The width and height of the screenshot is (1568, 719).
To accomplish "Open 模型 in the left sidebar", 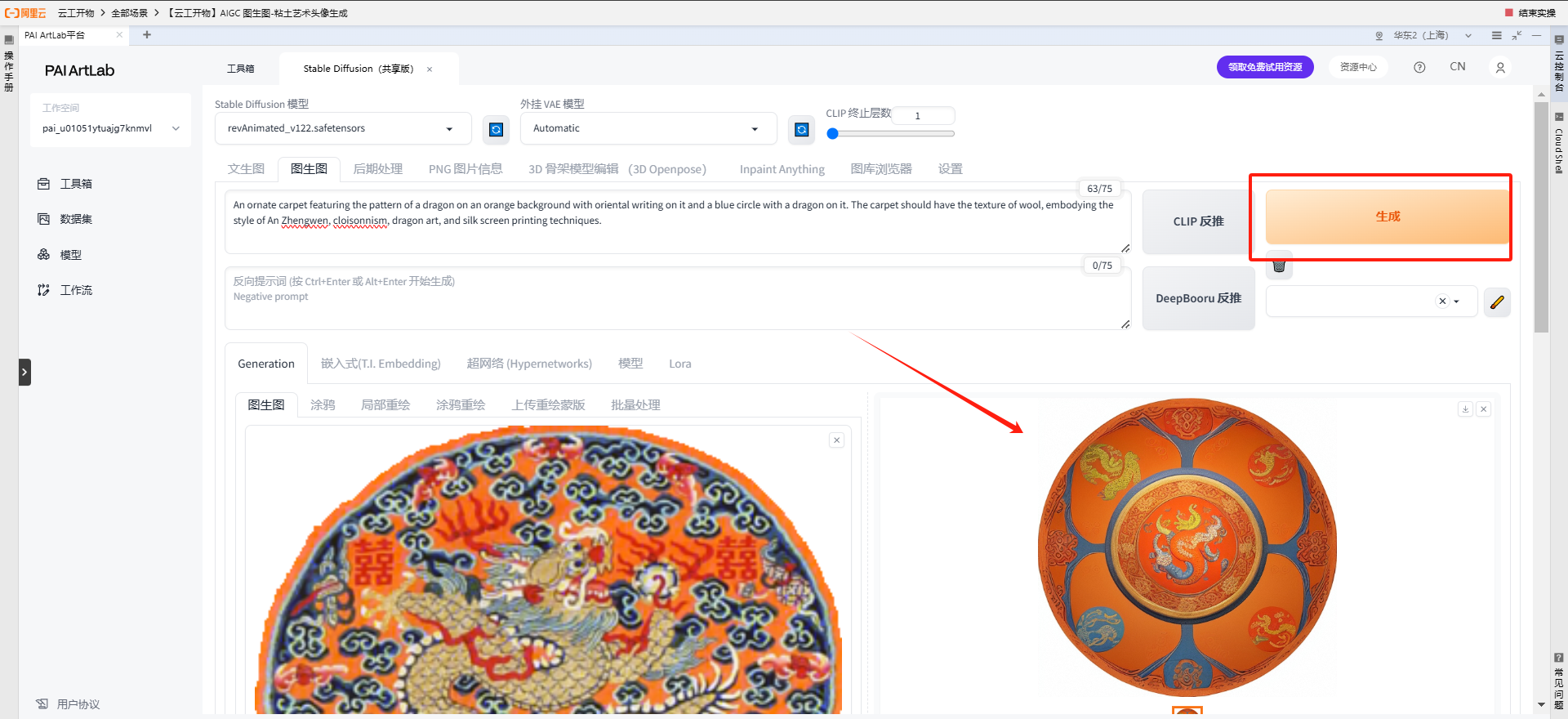I will tap(60, 255).
